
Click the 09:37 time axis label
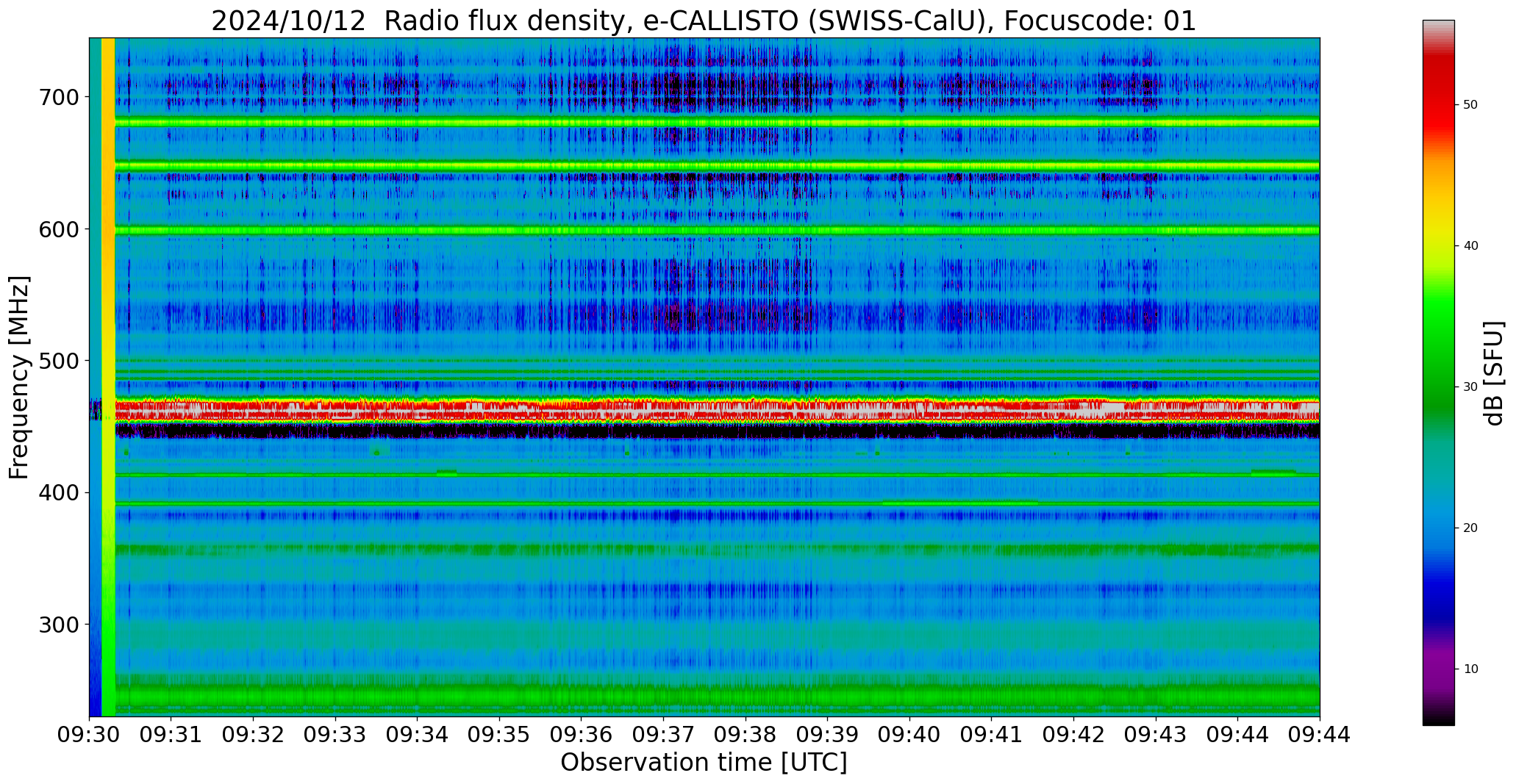tap(664, 735)
